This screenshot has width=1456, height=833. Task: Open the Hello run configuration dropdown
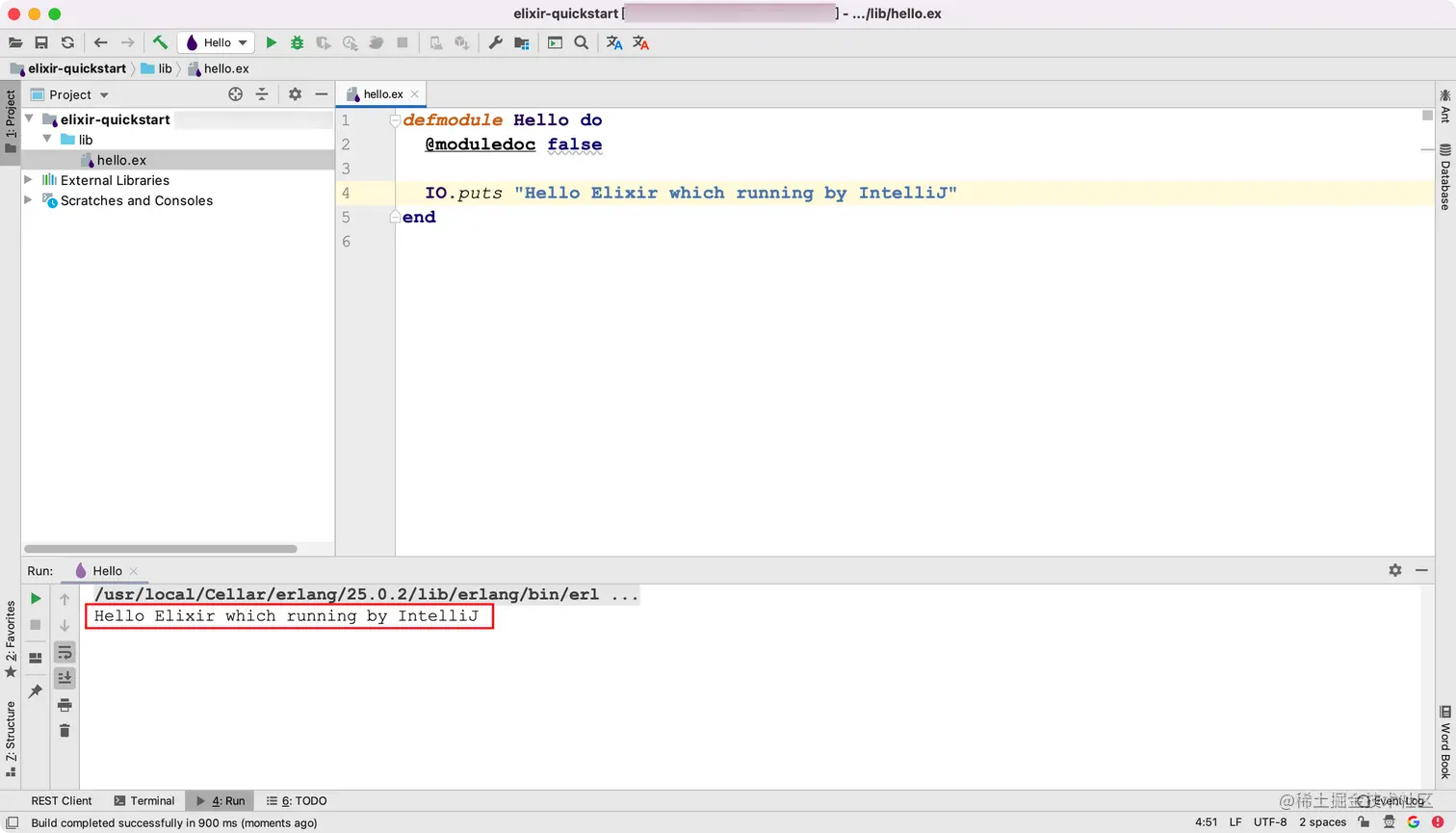[x=217, y=42]
